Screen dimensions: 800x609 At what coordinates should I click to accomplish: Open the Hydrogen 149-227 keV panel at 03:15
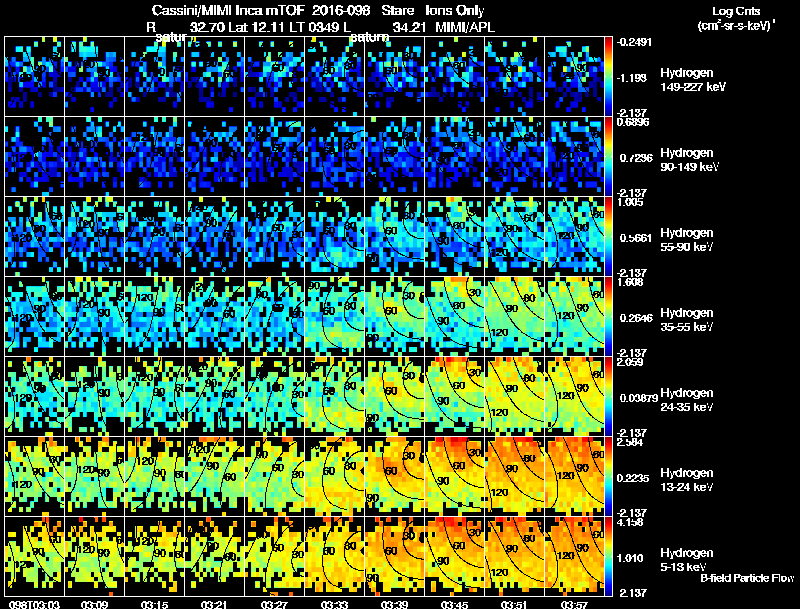pyautogui.click(x=155, y=77)
